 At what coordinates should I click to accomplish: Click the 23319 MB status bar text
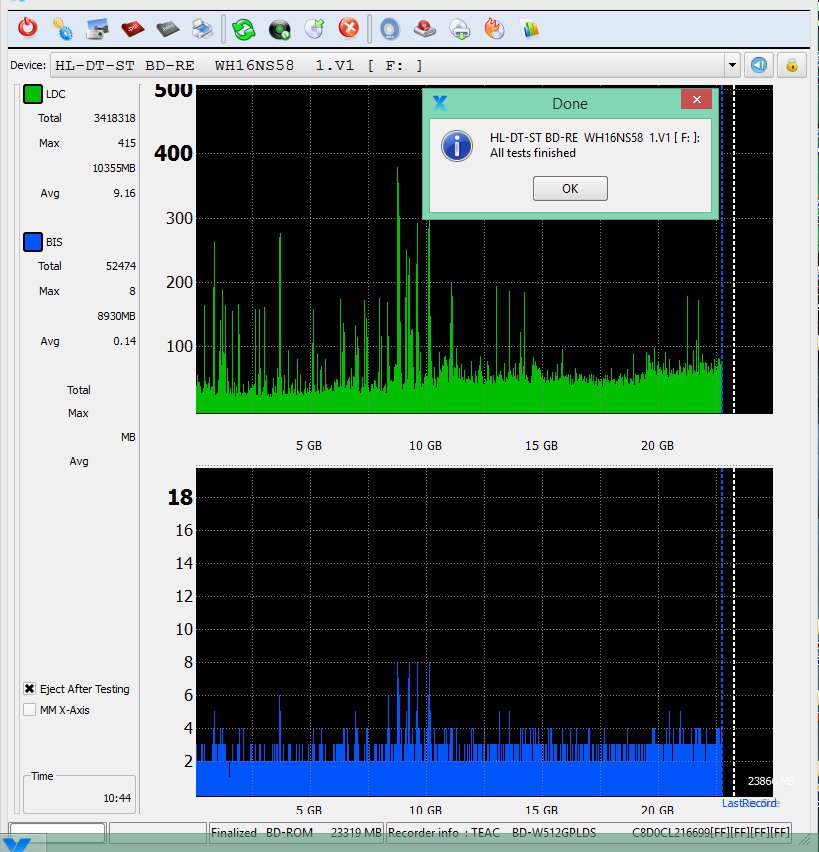[356, 832]
